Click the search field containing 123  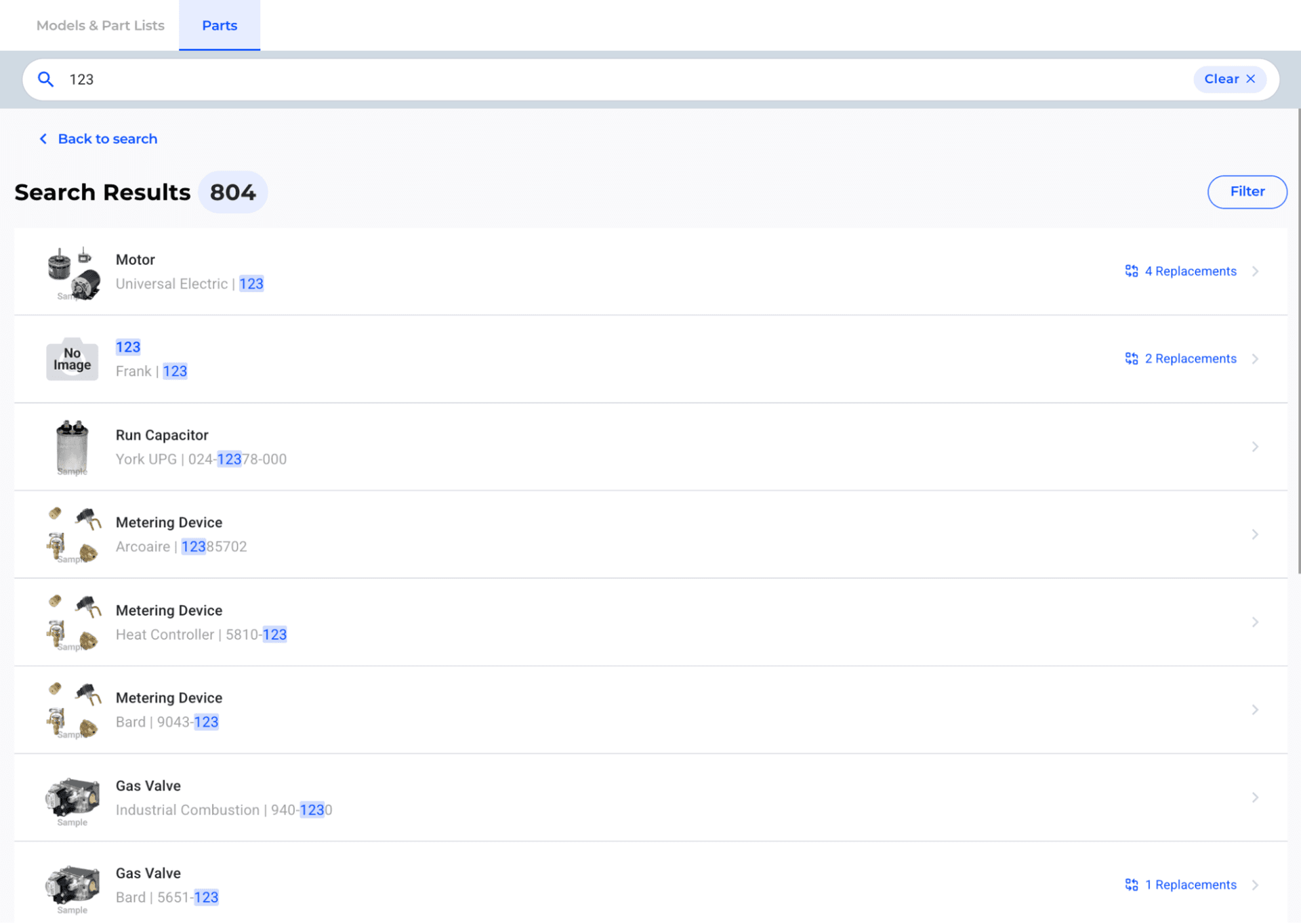(x=610, y=79)
